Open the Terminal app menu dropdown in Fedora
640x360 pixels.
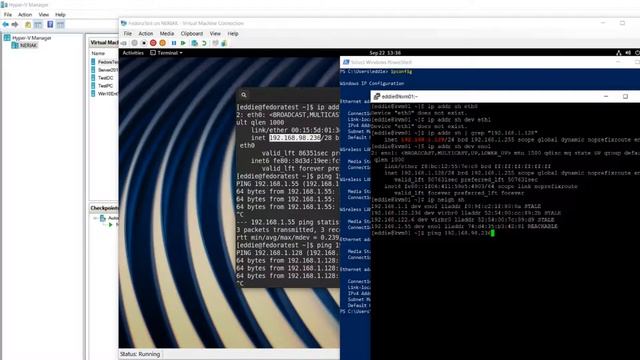coord(167,53)
